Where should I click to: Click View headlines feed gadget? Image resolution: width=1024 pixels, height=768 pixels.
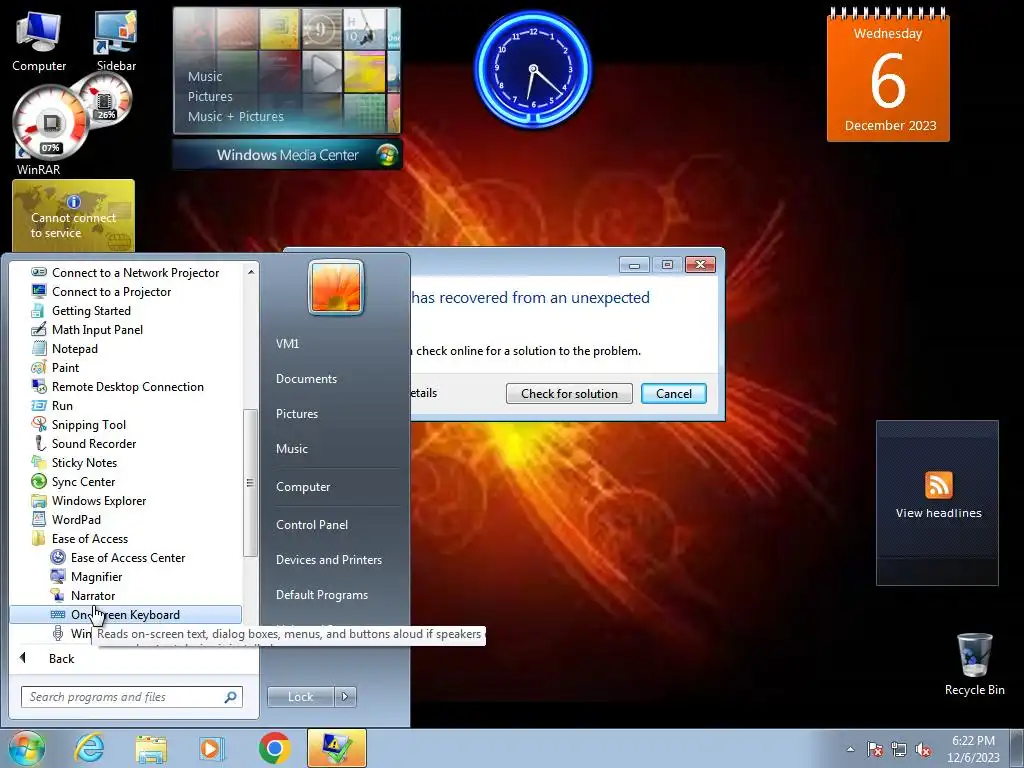click(x=938, y=503)
